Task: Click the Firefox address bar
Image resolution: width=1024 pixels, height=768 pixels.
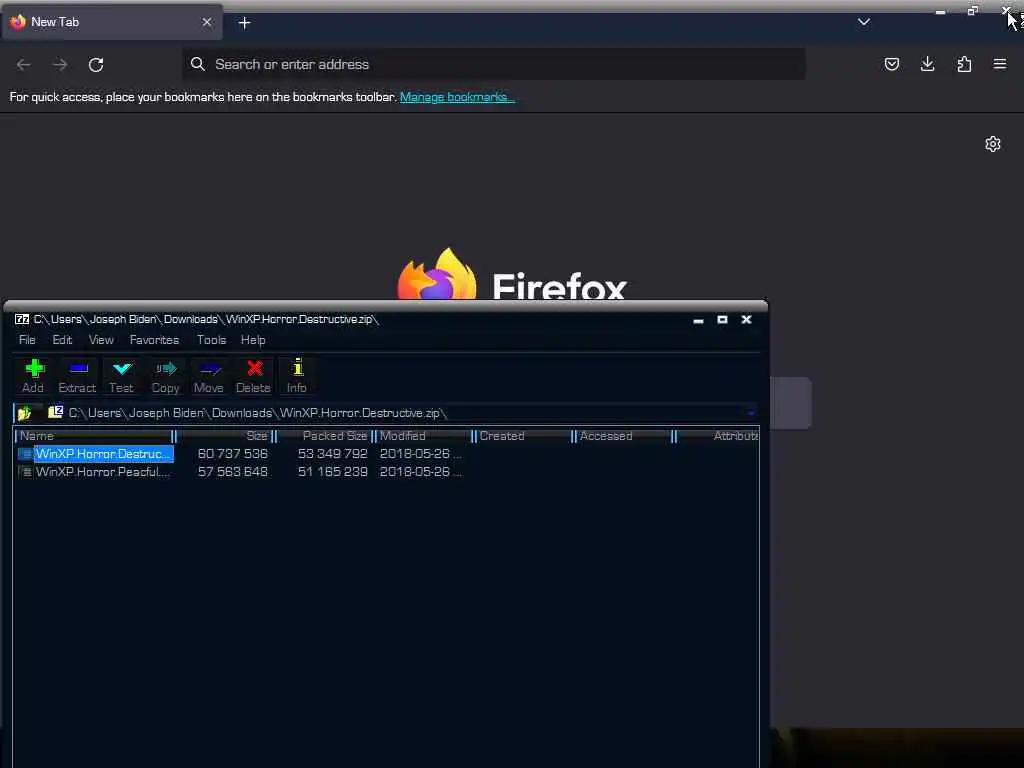Action: pyautogui.click(x=494, y=64)
